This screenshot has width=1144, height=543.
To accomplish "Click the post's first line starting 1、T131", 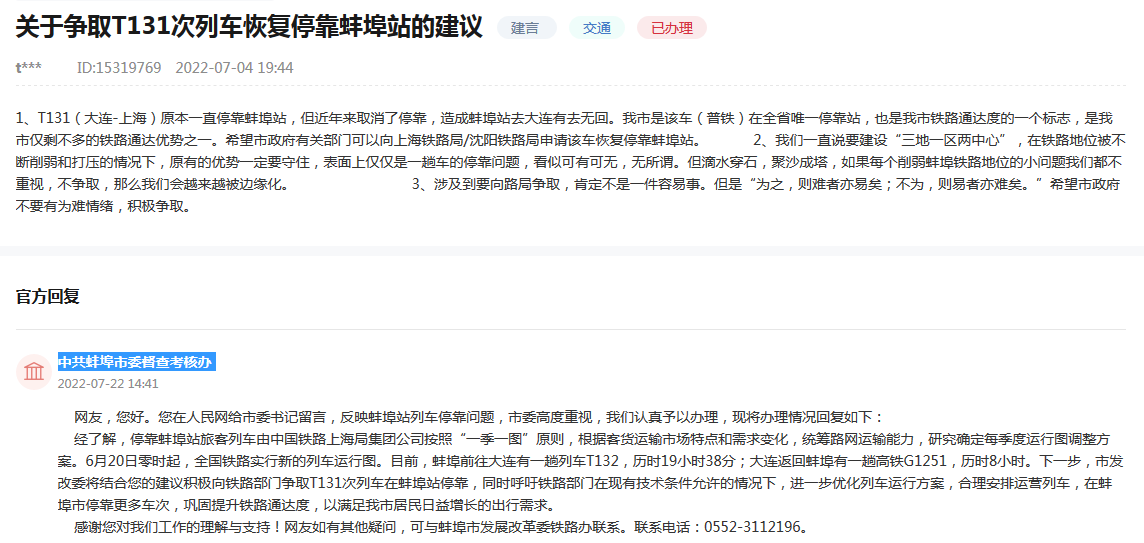I will [565, 118].
